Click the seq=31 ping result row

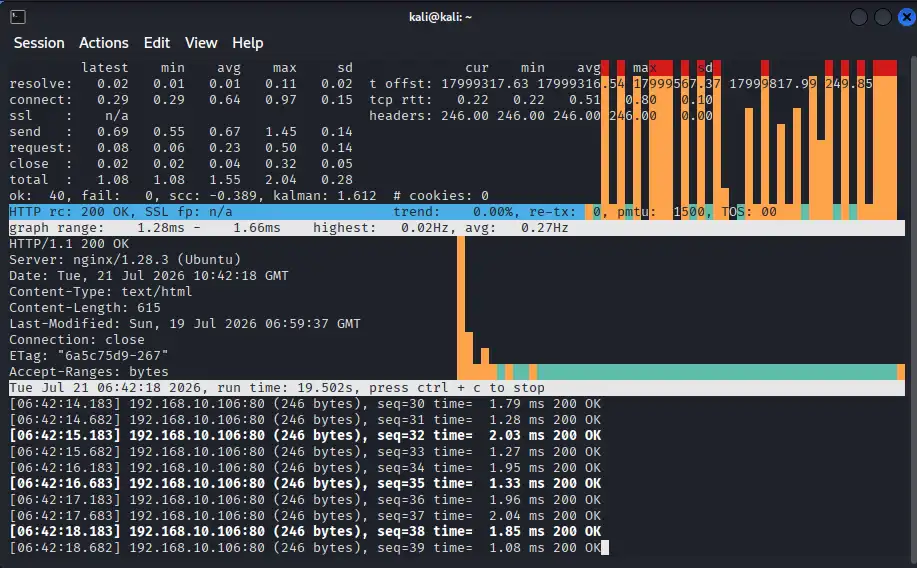coord(305,419)
